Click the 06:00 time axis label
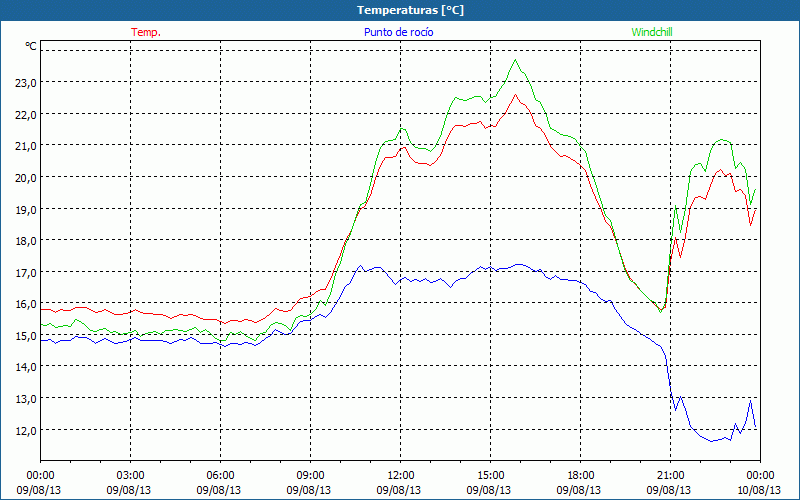Viewport: 800px width, 500px height. (219, 476)
